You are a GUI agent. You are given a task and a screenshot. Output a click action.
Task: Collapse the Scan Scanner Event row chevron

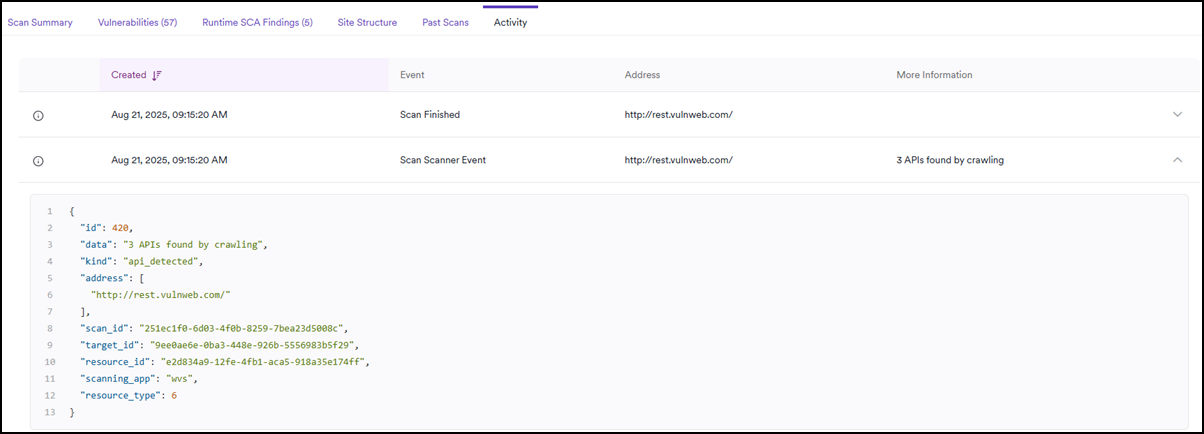coord(1177,159)
